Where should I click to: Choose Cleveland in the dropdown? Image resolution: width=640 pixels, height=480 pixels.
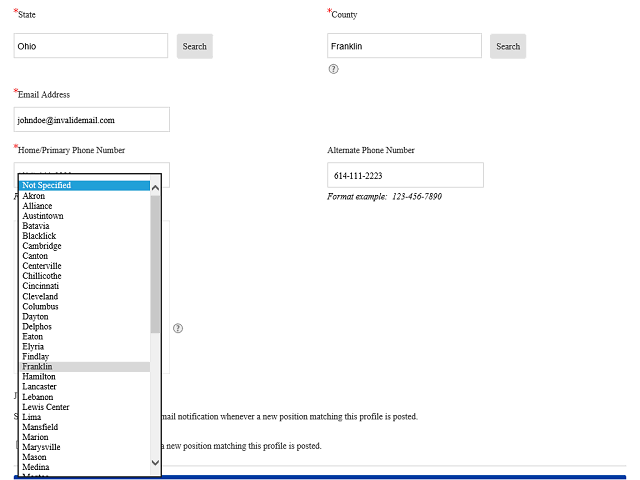pos(85,296)
